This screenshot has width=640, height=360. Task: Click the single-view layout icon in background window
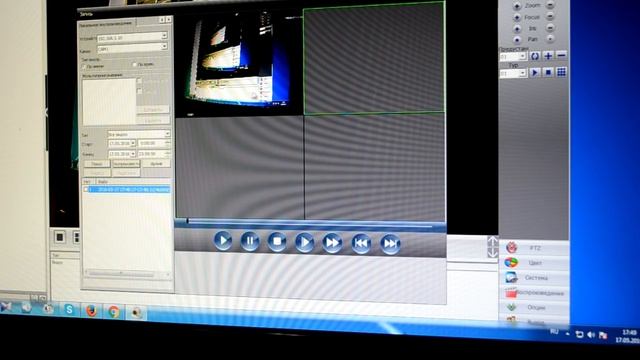click(60, 237)
